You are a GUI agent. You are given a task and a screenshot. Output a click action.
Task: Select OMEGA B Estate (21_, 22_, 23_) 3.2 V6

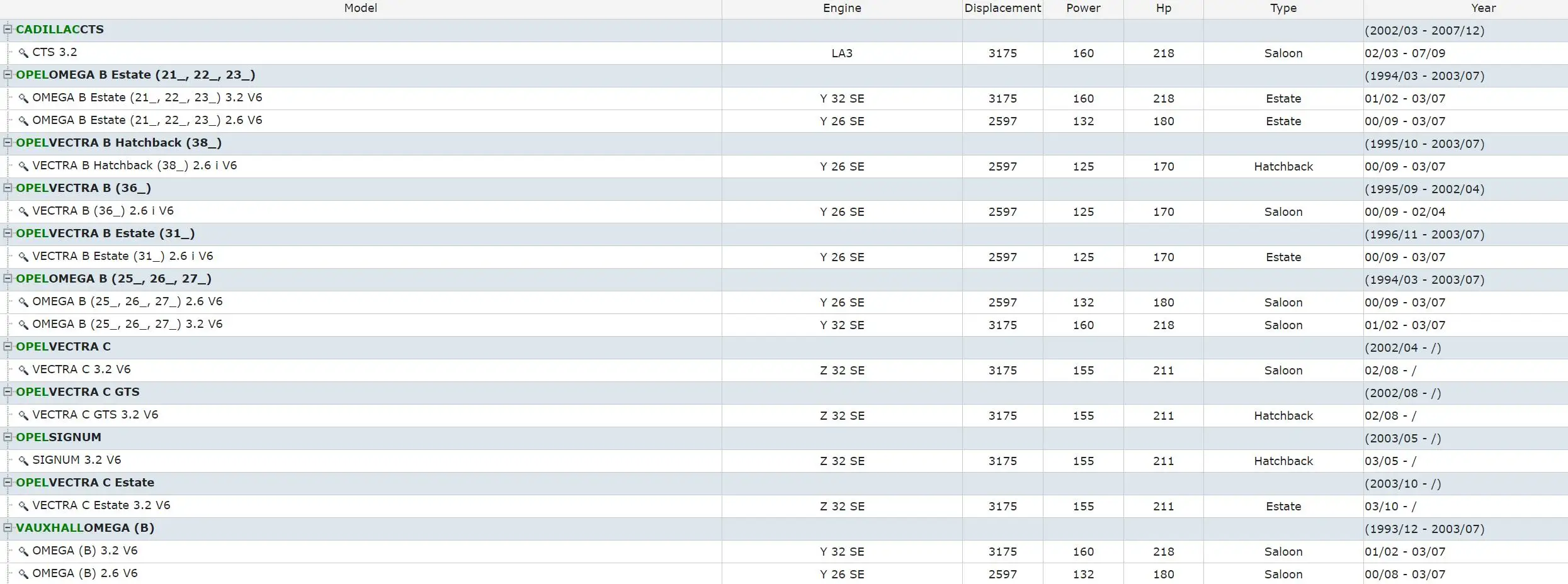[784, 98]
